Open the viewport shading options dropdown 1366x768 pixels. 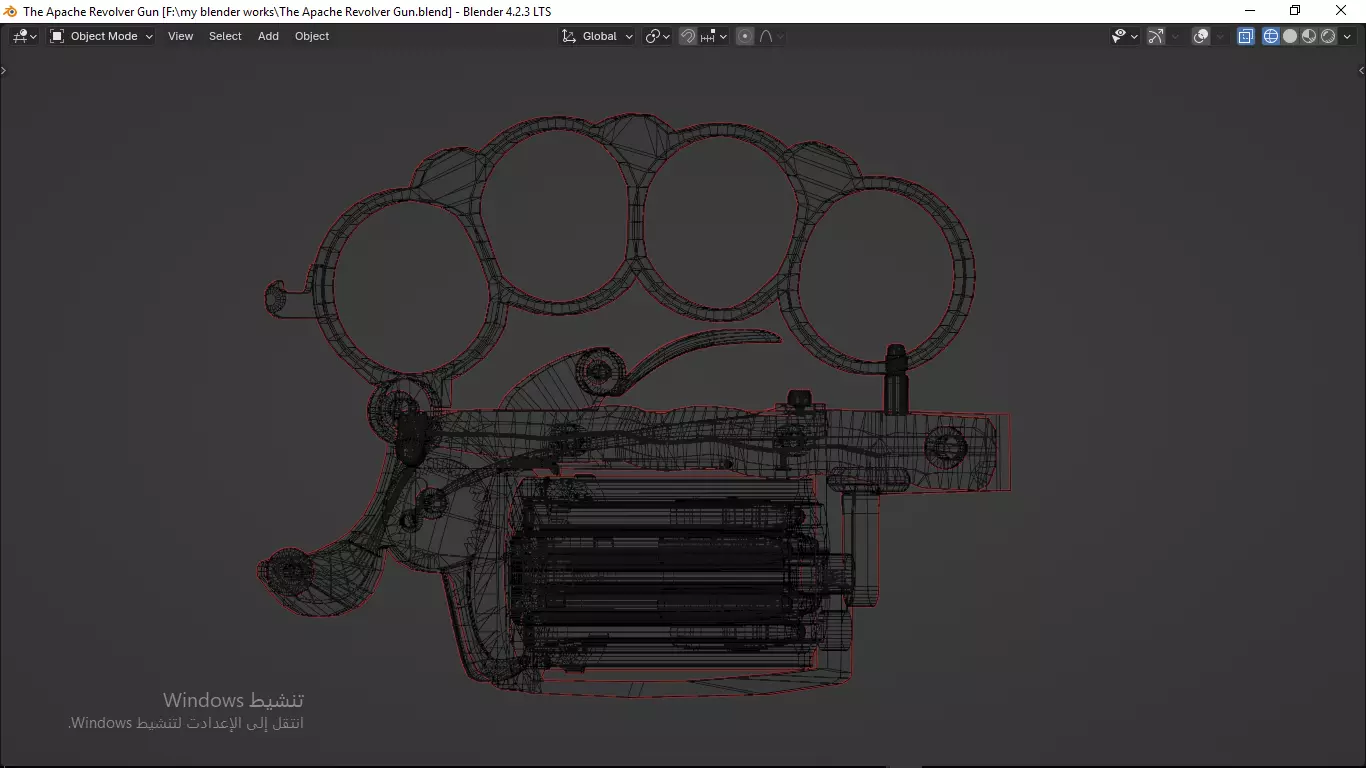pos(1347,36)
